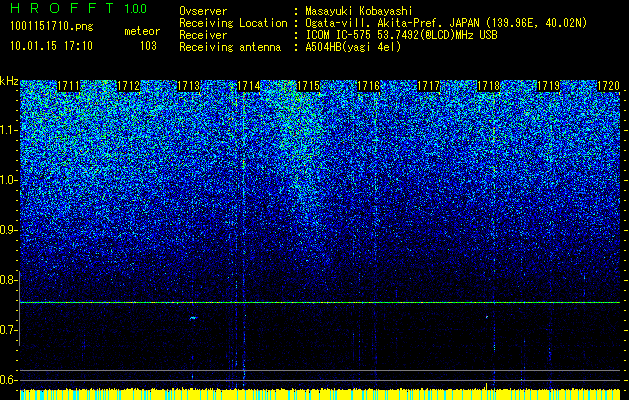Screen dimensions: 629x400
Task: Click the 1714 time marker
Action: pyautogui.click(x=249, y=86)
